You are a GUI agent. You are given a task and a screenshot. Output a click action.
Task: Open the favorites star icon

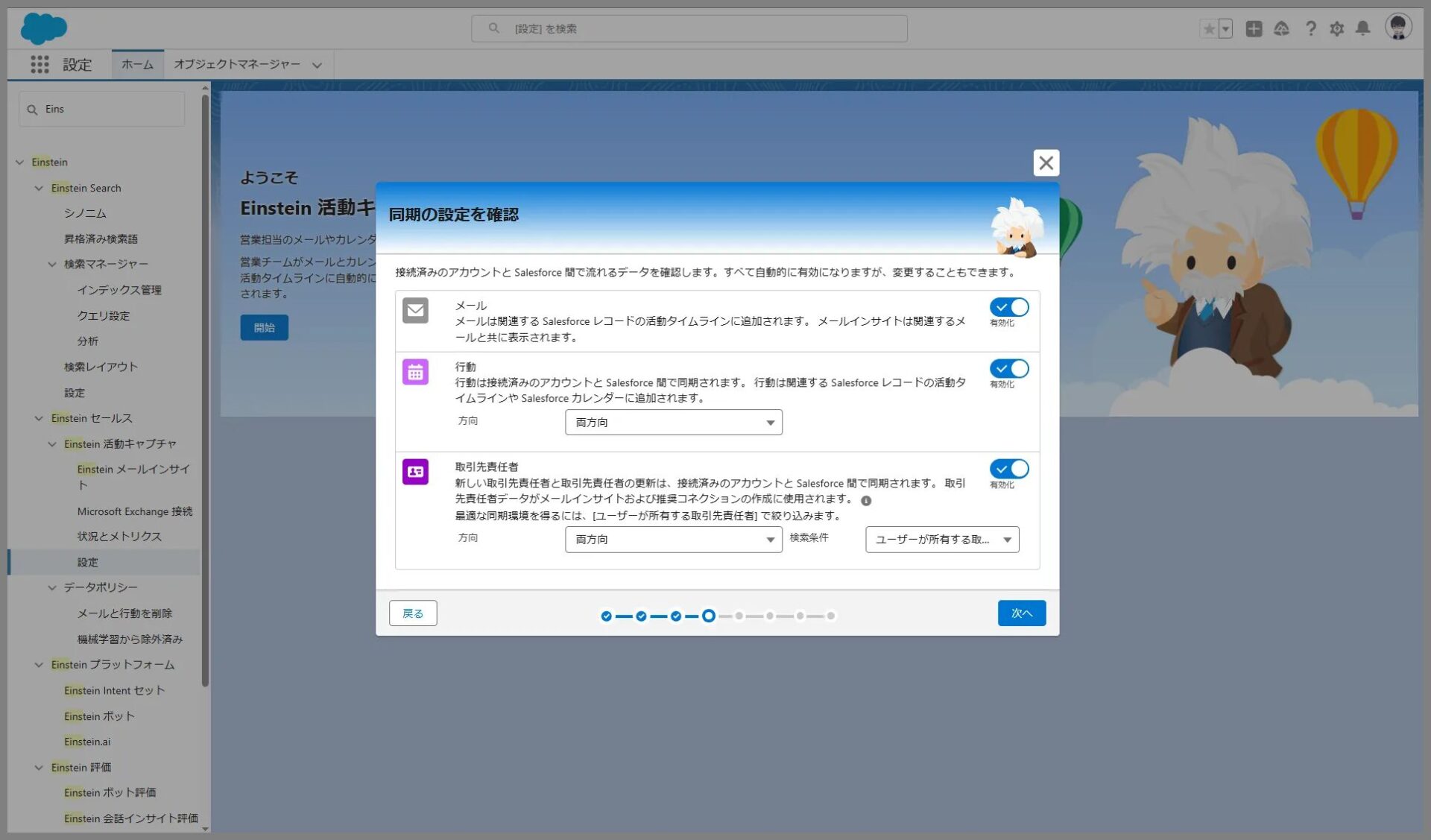1209,29
